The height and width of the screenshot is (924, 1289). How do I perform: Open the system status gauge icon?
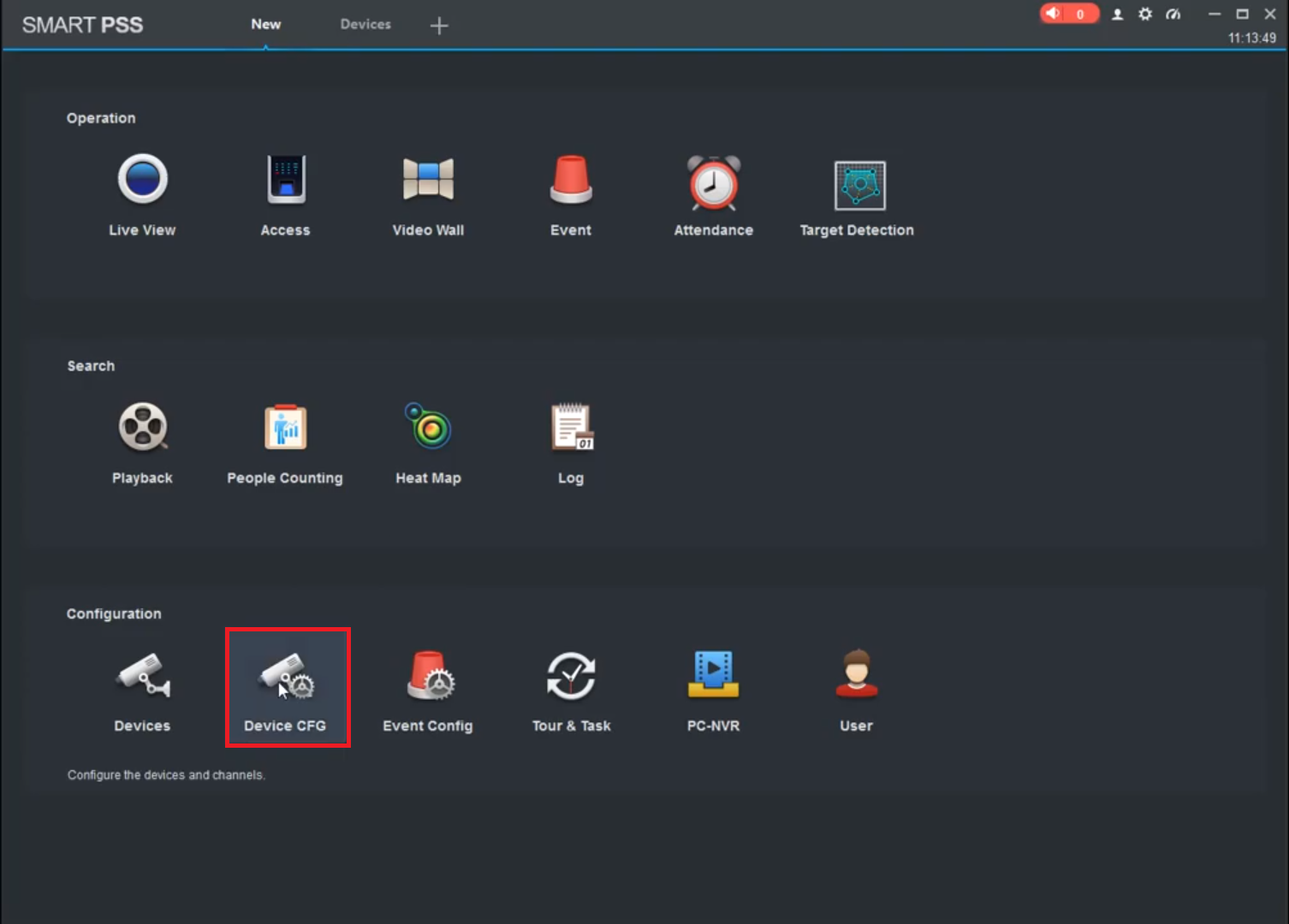pyautogui.click(x=1173, y=14)
